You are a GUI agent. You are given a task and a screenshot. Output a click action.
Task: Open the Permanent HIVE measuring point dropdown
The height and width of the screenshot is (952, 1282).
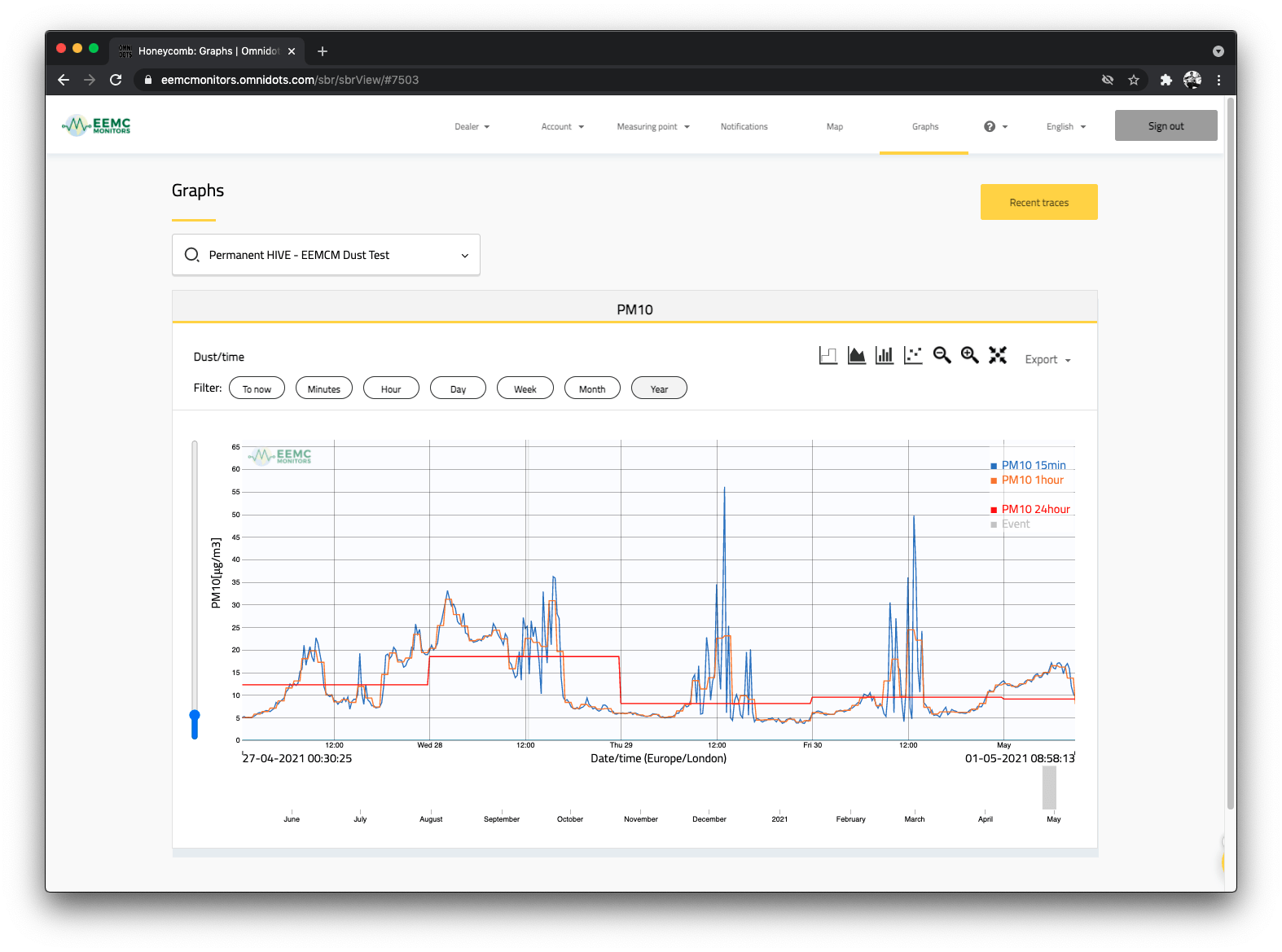coord(326,255)
